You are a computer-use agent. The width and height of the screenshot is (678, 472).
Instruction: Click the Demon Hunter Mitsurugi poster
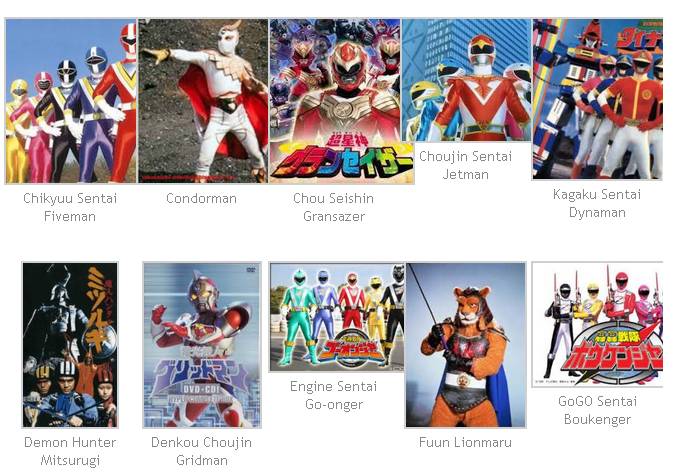click(70, 345)
